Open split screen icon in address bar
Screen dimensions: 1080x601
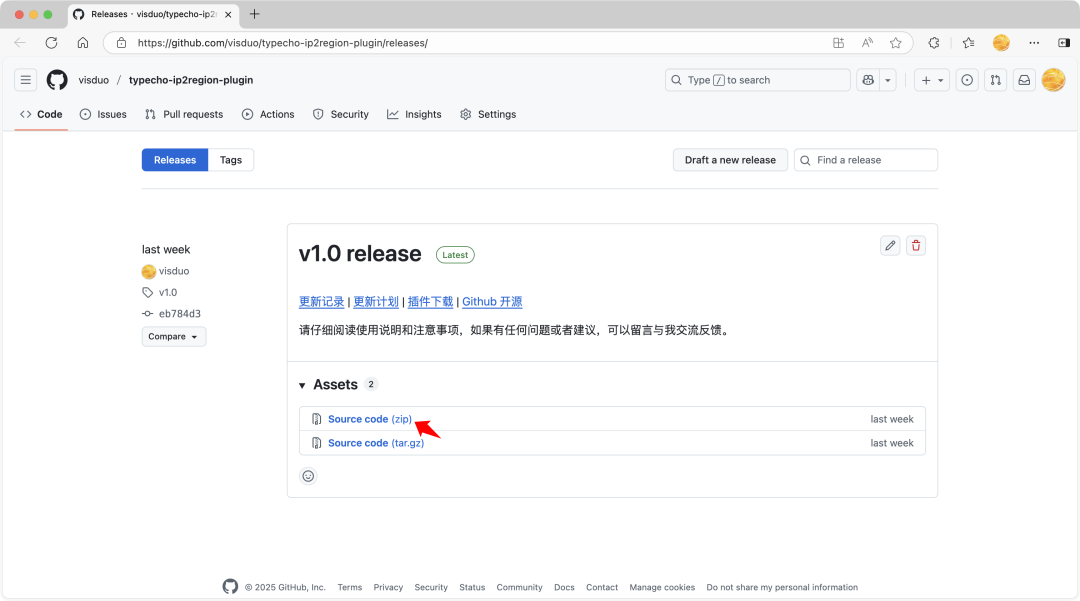tap(838, 43)
